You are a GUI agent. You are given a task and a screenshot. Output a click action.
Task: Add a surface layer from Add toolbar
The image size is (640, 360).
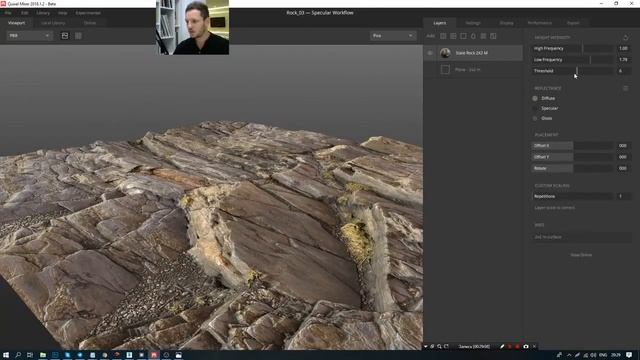443,36
